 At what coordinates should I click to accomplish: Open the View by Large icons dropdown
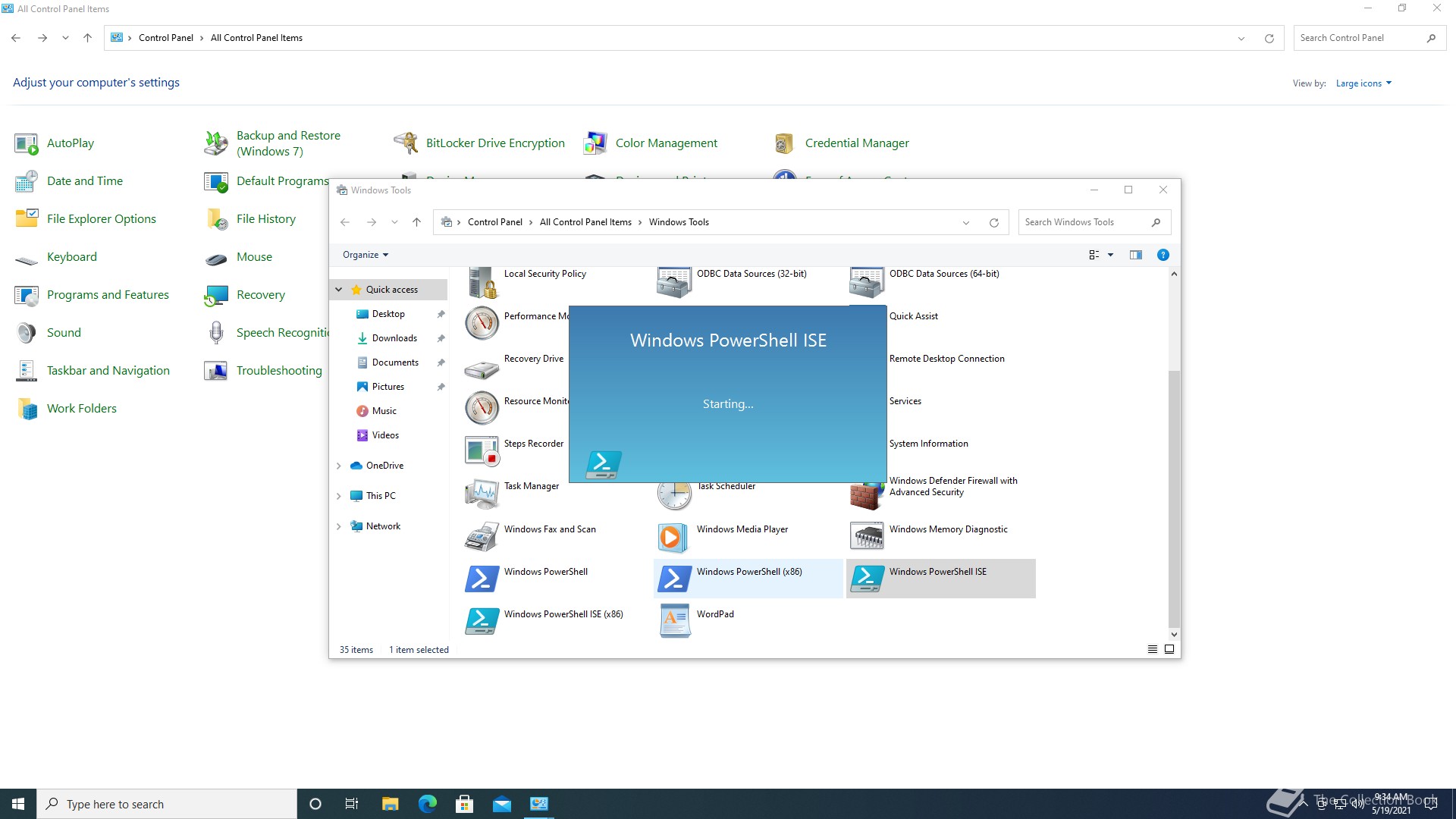point(1363,83)
